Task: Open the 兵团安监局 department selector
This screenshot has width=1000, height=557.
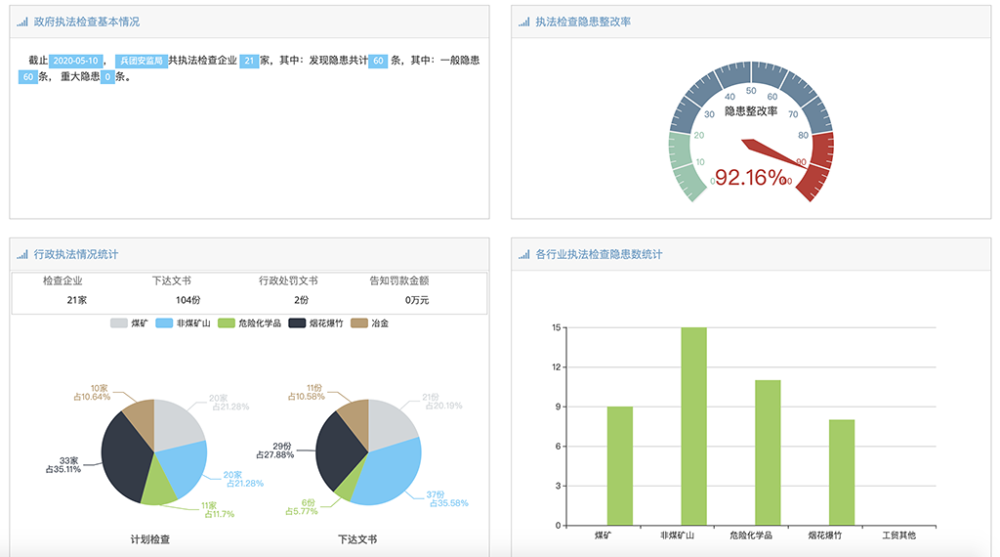Action: click(x=141, y=61)
